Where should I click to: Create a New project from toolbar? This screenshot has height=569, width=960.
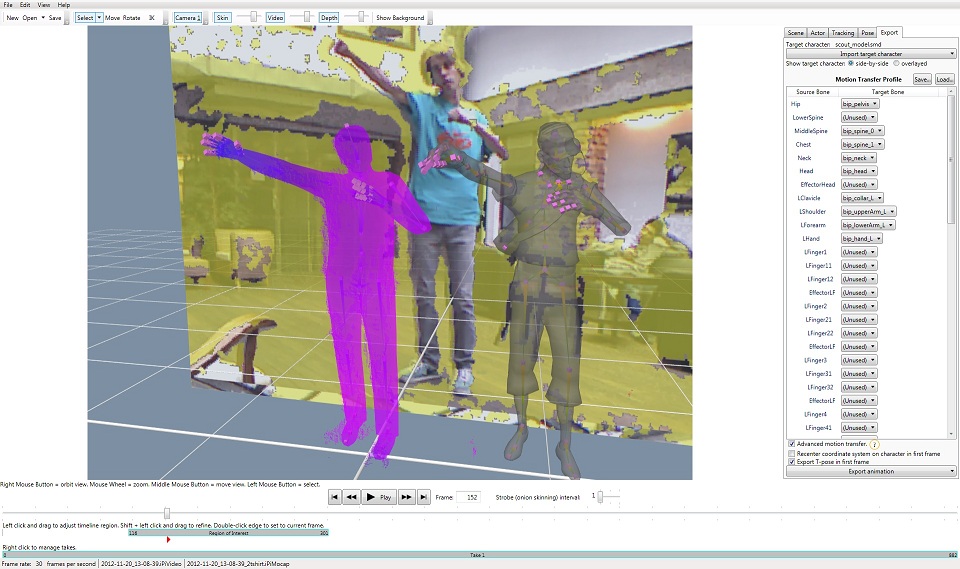12,18
